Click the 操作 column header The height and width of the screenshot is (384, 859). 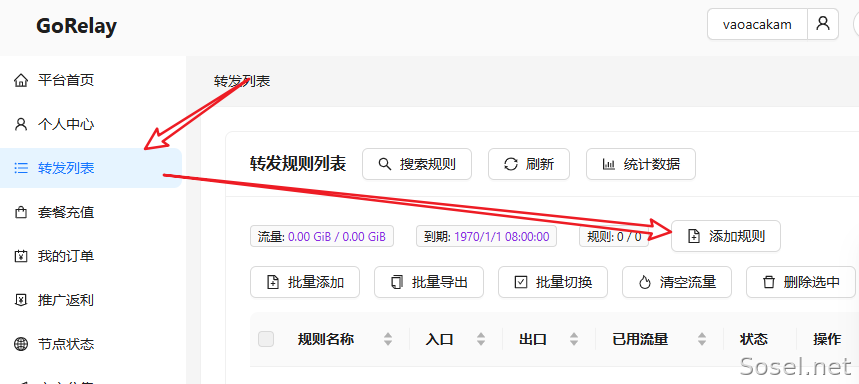(x=827, y=339)
